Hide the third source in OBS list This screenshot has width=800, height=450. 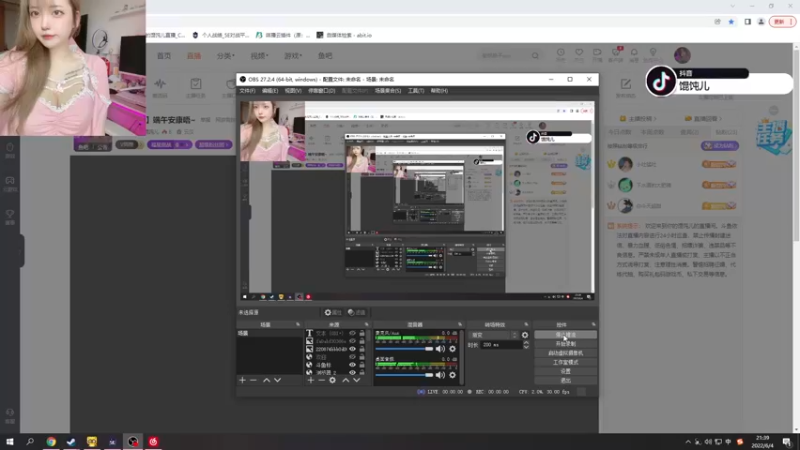click(x=352, y=349)
